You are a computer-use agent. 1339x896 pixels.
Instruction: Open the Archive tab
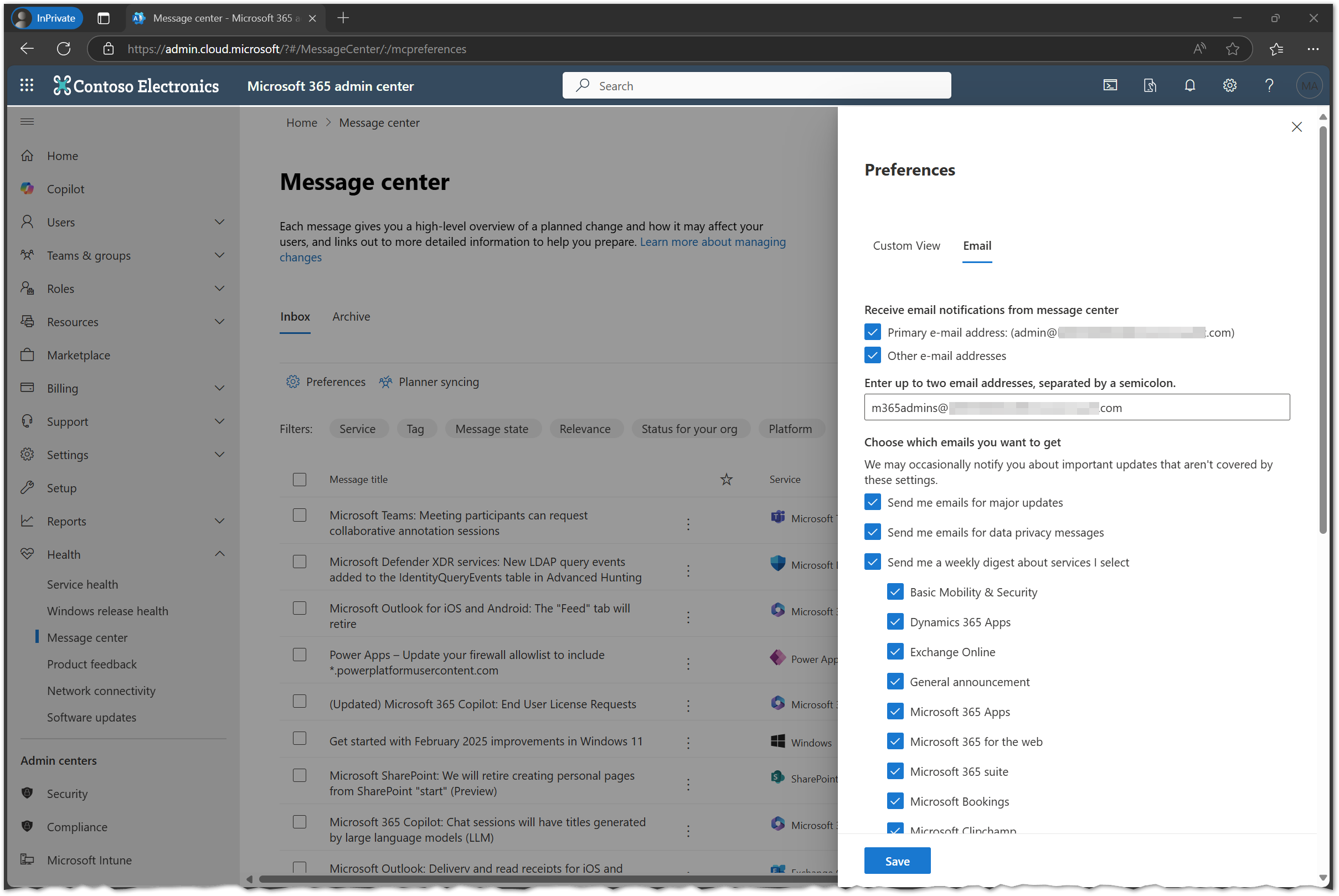(x=351, y=317)
